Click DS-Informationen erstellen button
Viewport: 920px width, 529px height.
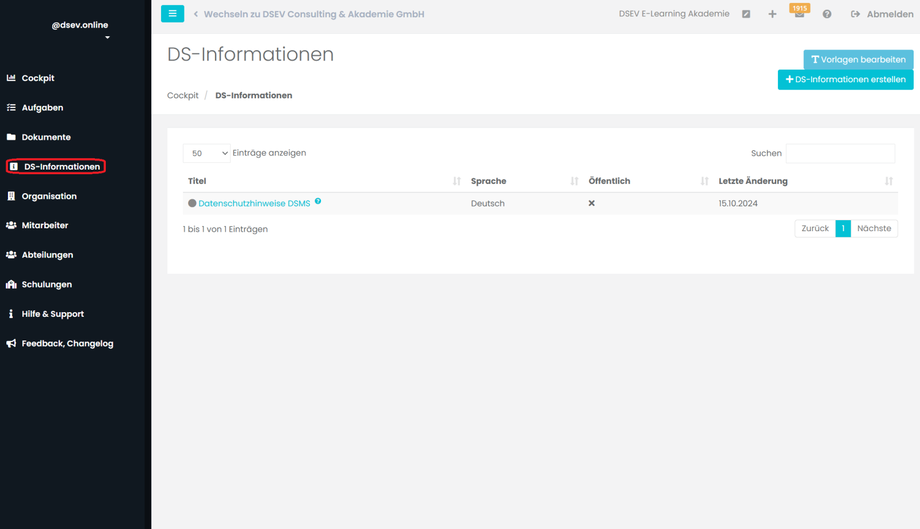(845, 80)
